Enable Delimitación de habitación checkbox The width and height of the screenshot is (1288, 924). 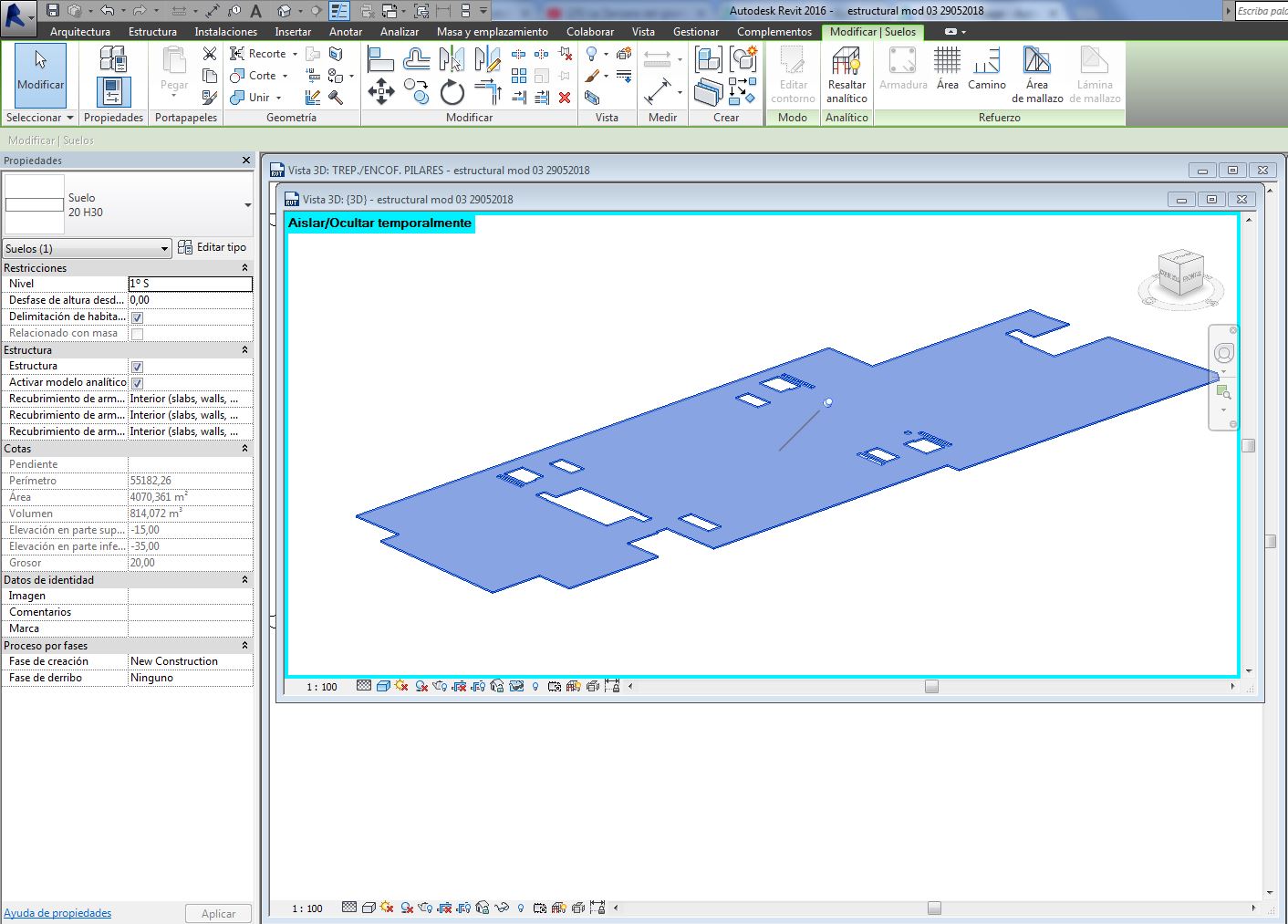pos(135,317)
